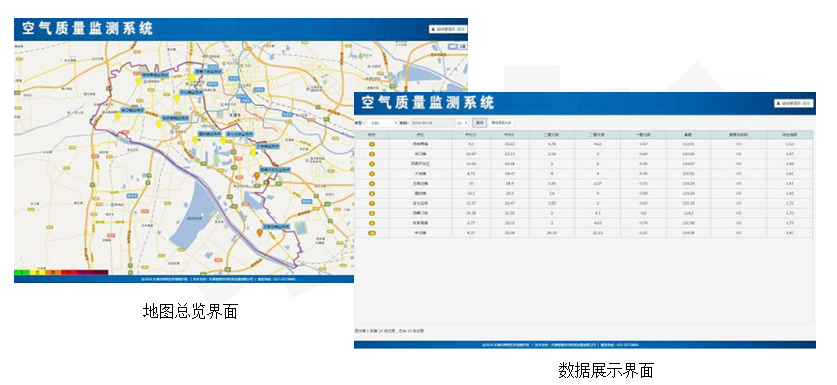Open the hour dropdown beside date field
Screen dimensions: 837x385
462,123
